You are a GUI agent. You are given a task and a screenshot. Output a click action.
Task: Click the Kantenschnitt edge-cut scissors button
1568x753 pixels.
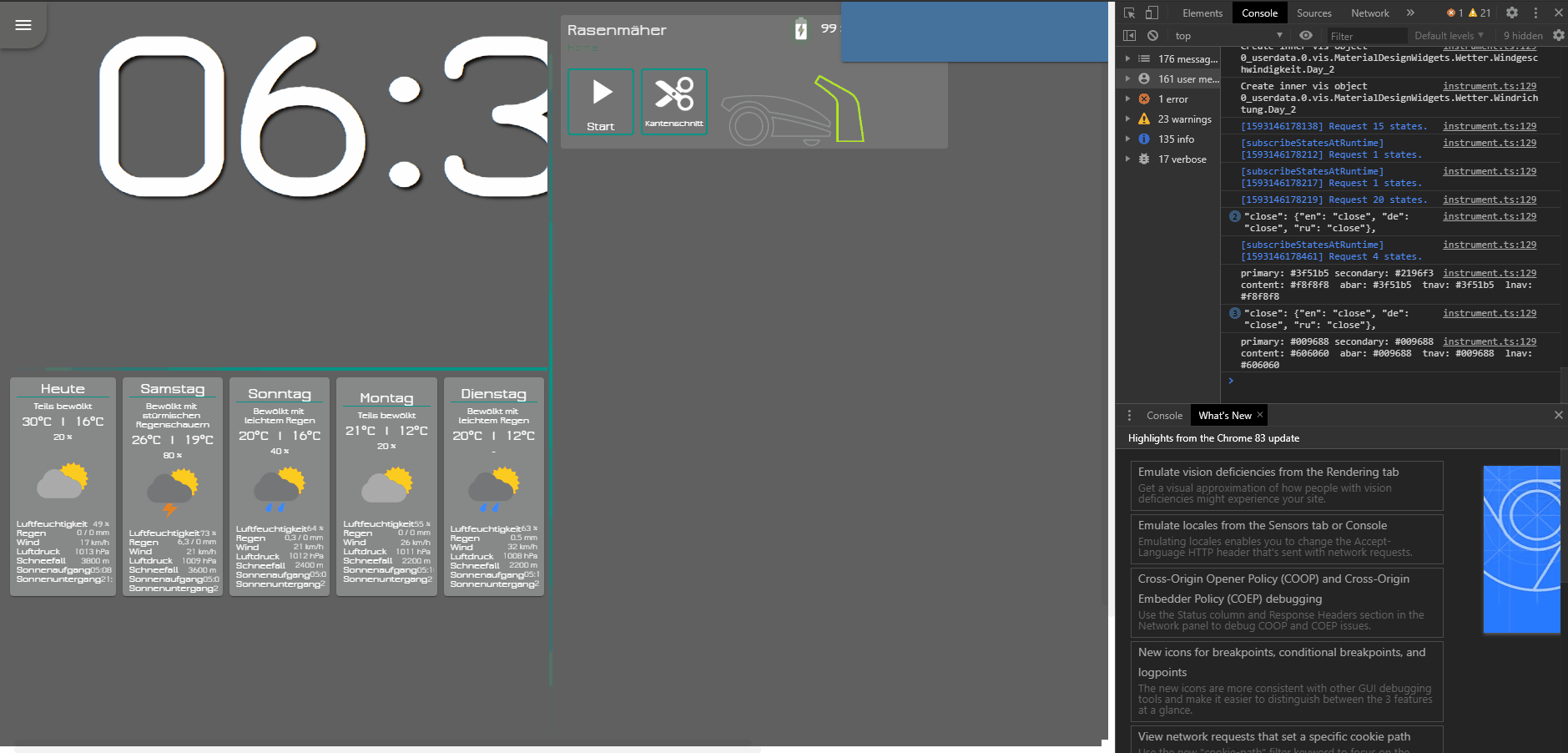673,101
